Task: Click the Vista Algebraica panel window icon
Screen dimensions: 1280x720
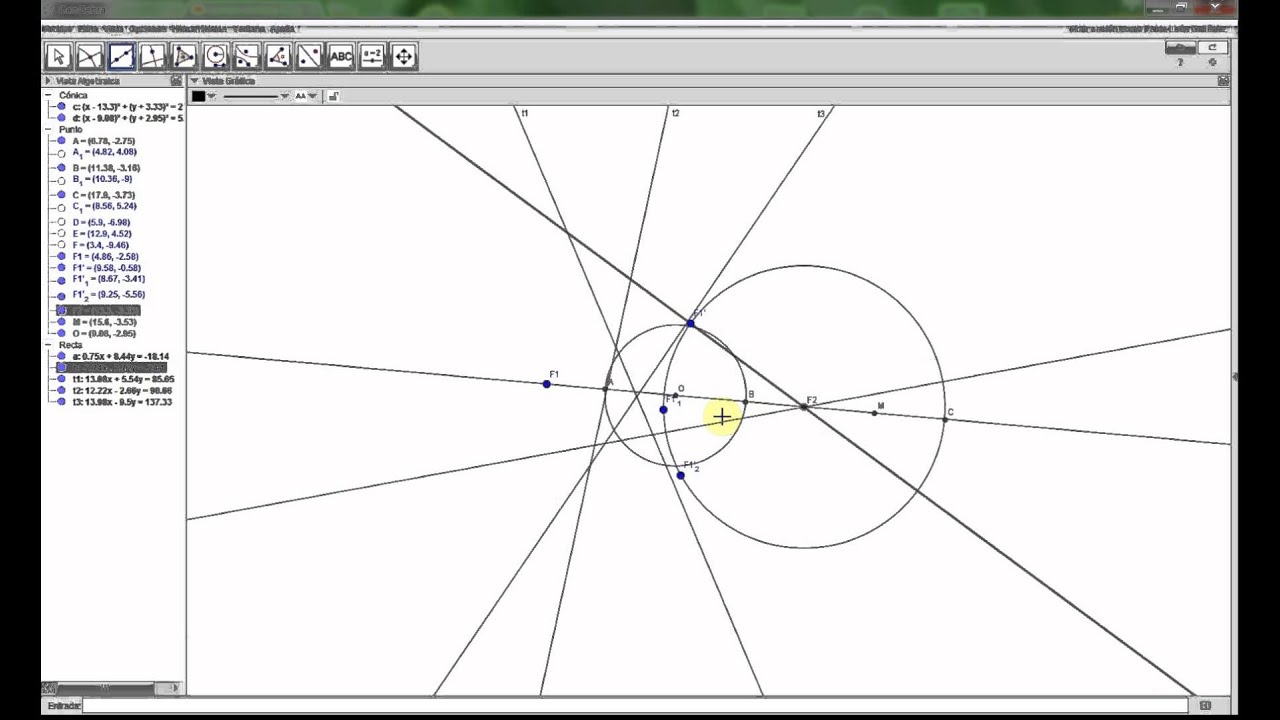Action: 176,81
